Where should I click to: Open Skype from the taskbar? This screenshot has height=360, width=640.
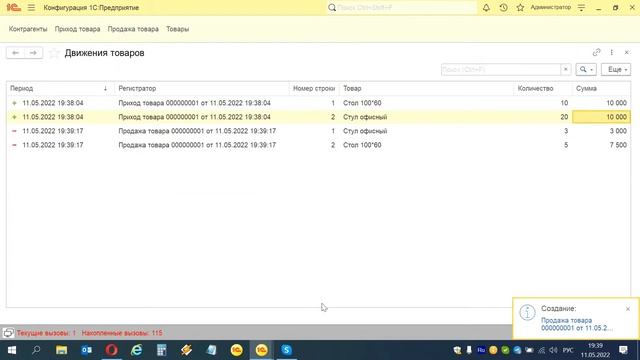[x=287, y=350]
